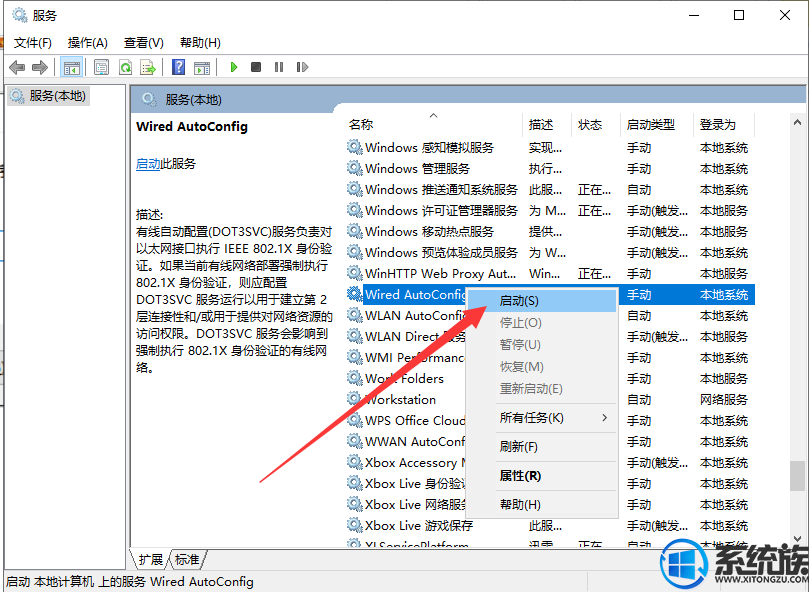Click the vertical scrollbar of the services list
The height and width of the screenshot is (592, 809).
click(797, 300)
